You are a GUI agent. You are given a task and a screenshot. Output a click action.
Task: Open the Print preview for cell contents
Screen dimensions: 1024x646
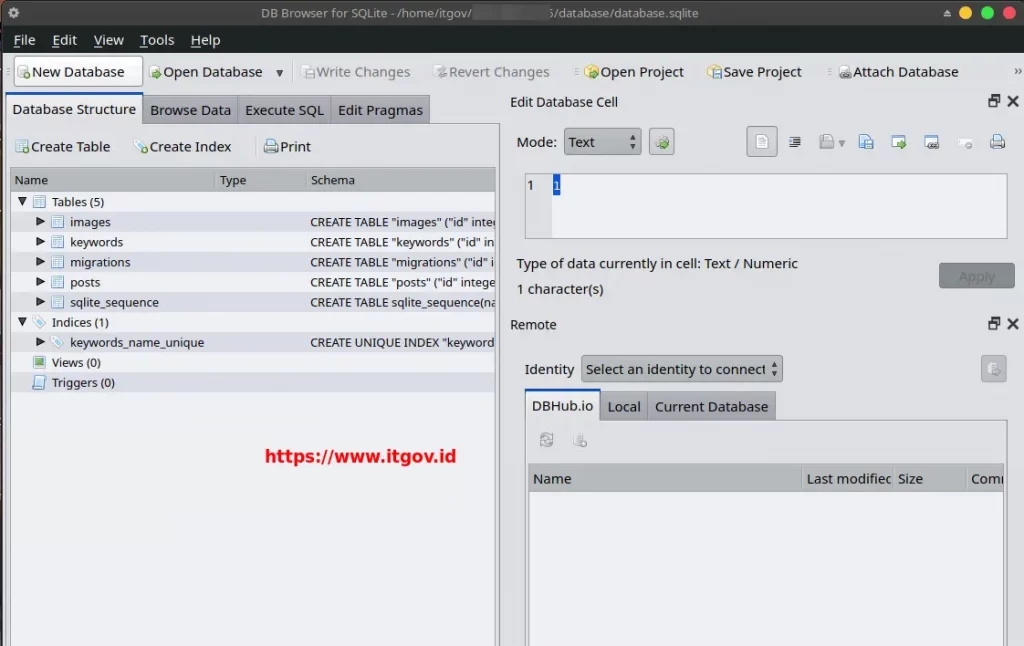(x=997, y=141)
